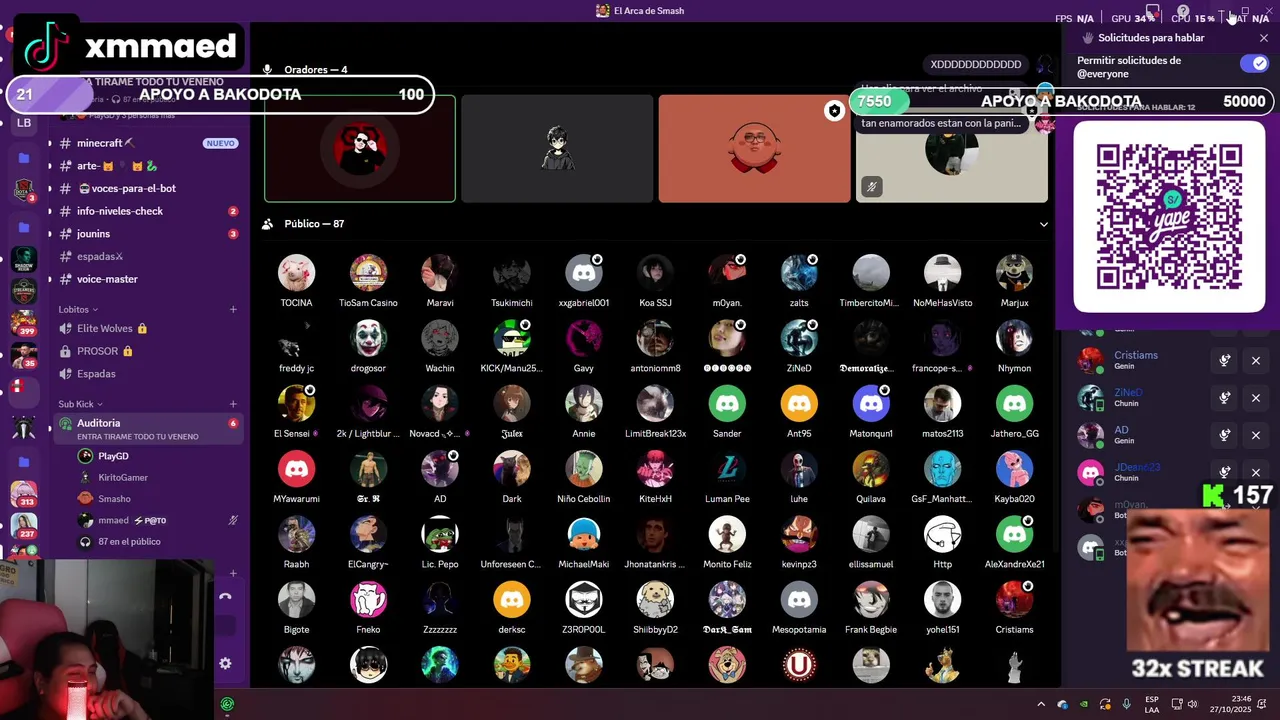Select the orange speaker tile with bald avatar
The height and width of the screenshot is (720, 1280).
point(754,149)
